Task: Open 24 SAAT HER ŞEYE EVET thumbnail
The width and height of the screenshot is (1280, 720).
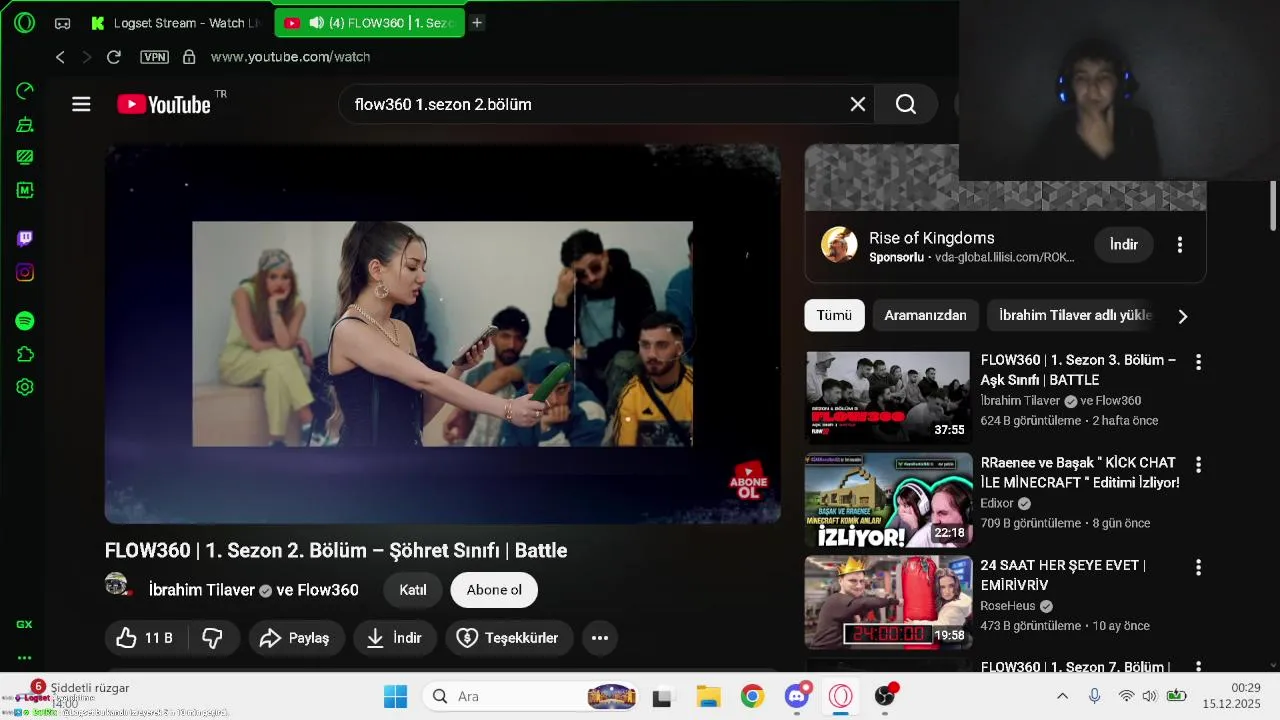Action: tap(888, 602)
